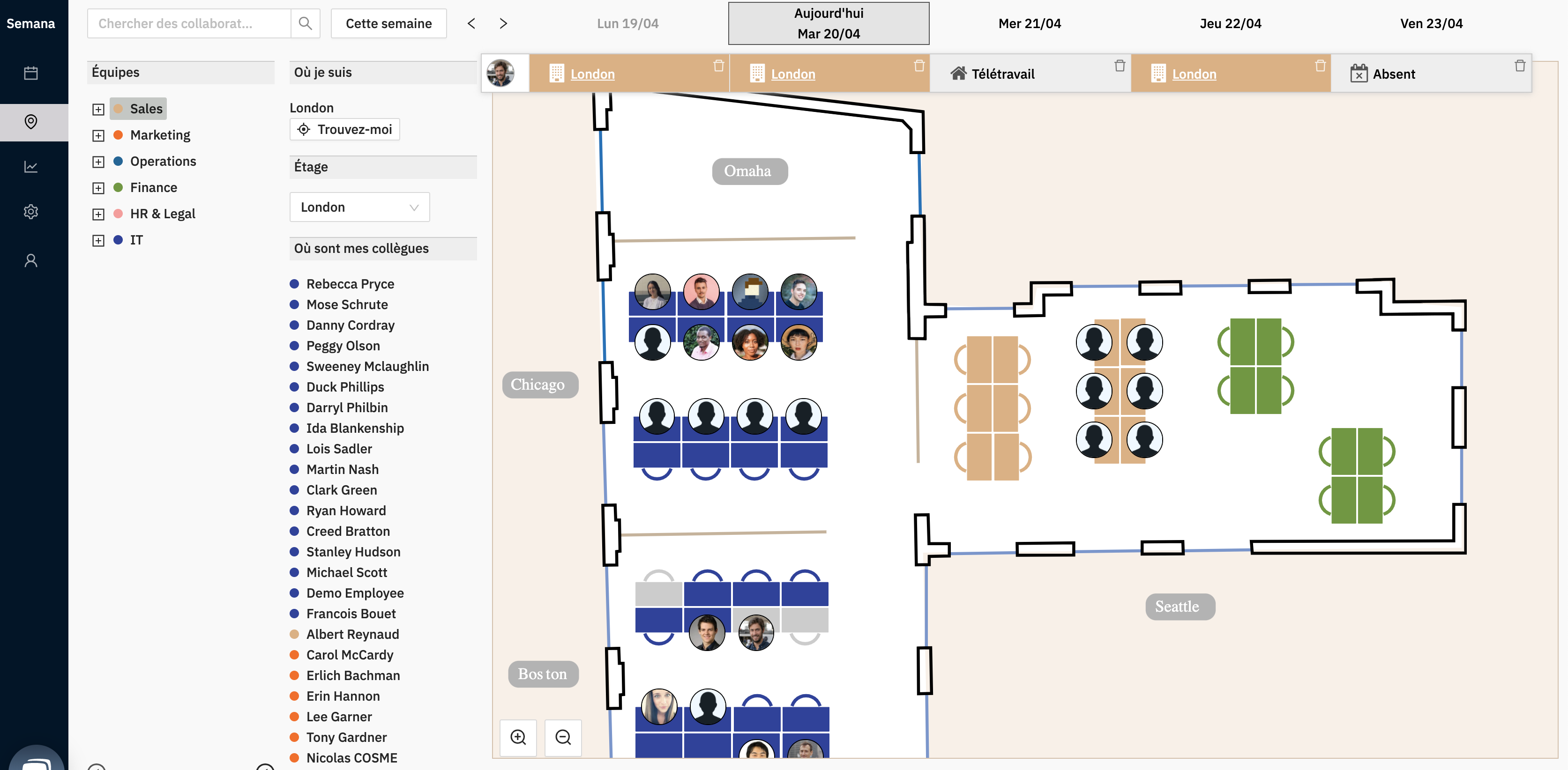
Task: Open Thursday's London location link
Action: [x=1194, y=74]
